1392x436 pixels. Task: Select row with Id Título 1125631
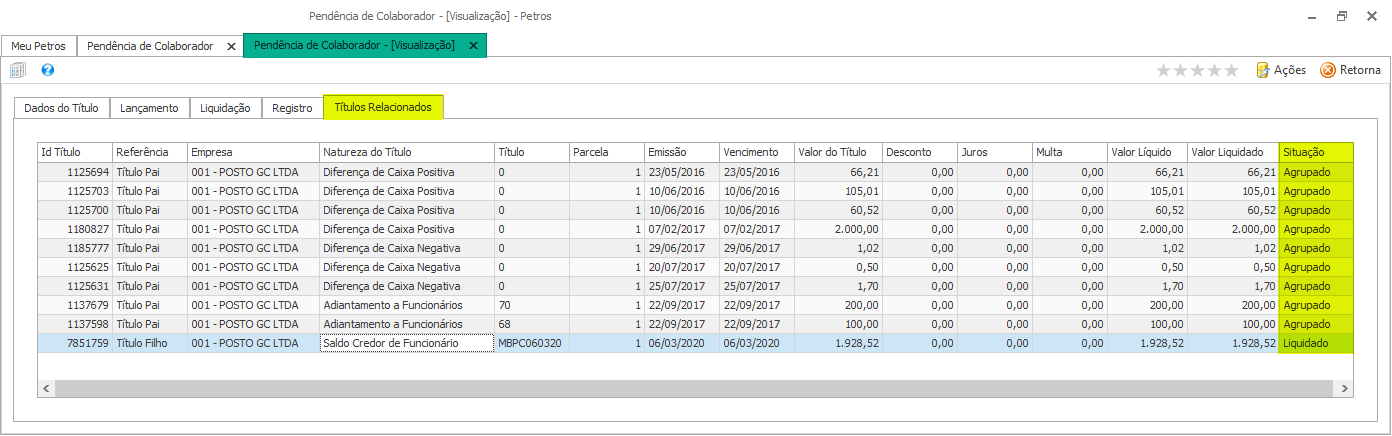point(695,286)
